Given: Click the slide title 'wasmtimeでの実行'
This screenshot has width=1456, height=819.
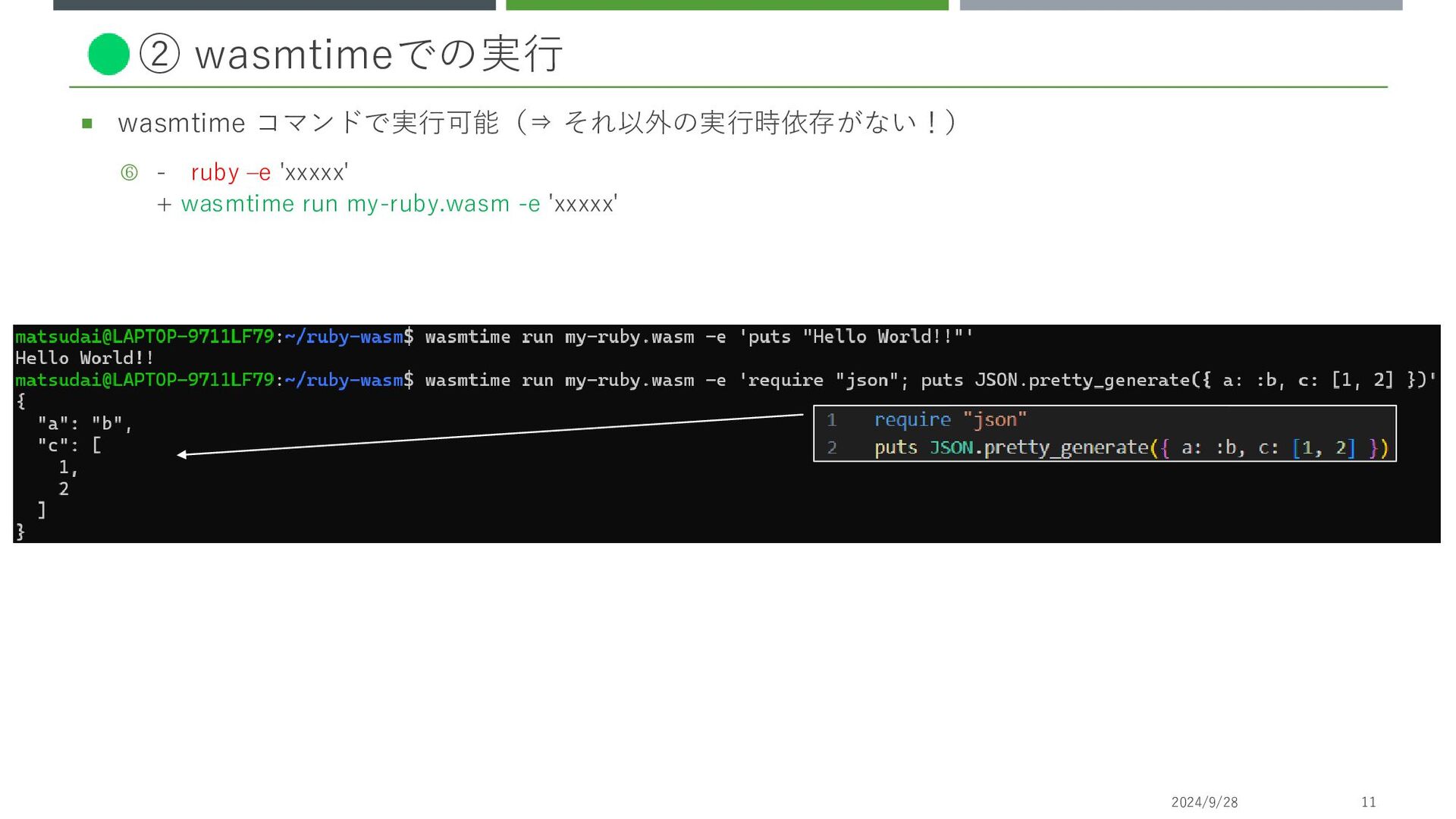Looking at the screenshot, I should pyautogui.click(x=378, y=54).
